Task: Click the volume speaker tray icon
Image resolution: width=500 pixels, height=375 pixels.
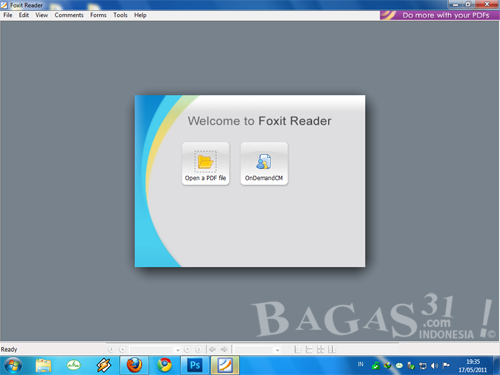Action: (x=434, y=366)
